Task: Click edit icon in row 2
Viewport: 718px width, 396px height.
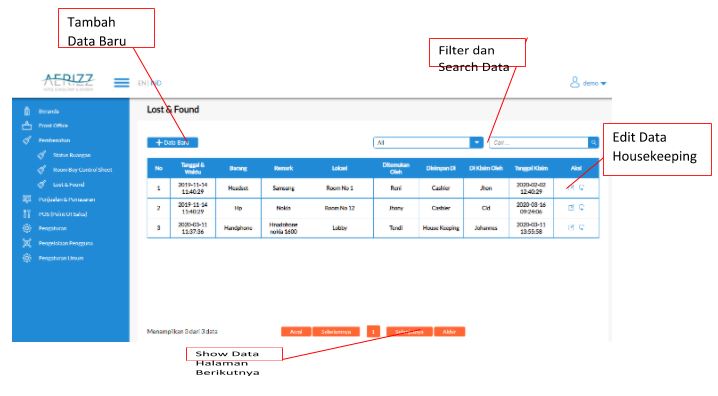Action: tap(571, 208)
